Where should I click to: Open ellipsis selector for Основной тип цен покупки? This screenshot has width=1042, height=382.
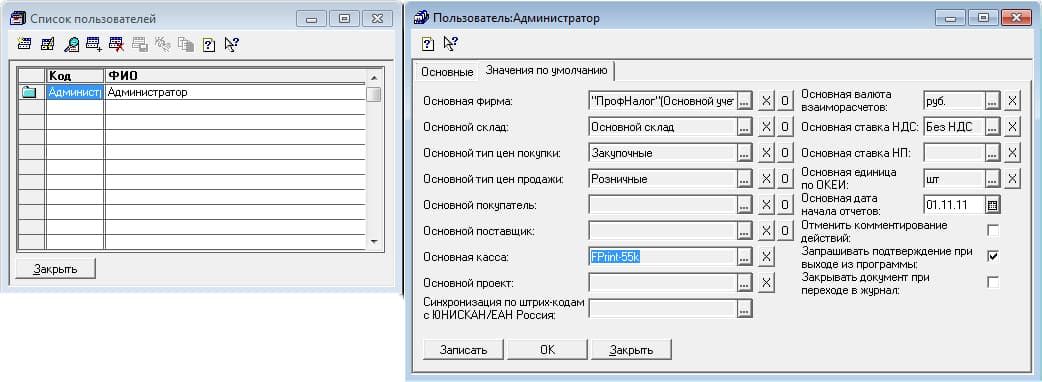pyautogui.click(x=744, y=153)
